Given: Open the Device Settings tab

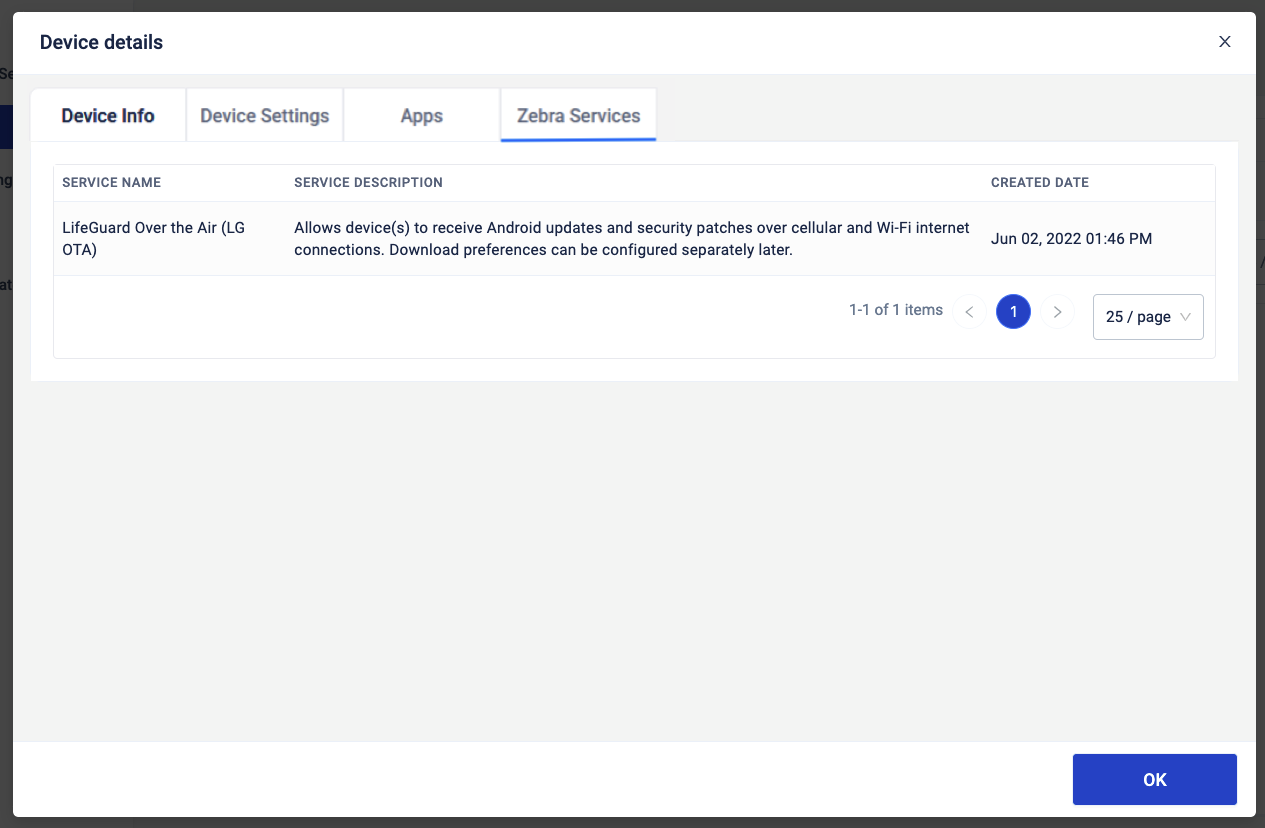Looking at the screenshot, I should [265, 116].
